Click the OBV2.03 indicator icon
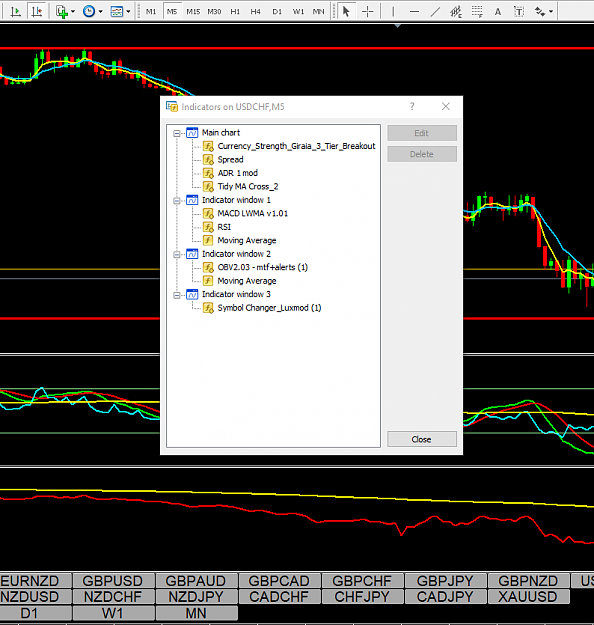The width and height of the screenshot is (594, 625). 208,267
